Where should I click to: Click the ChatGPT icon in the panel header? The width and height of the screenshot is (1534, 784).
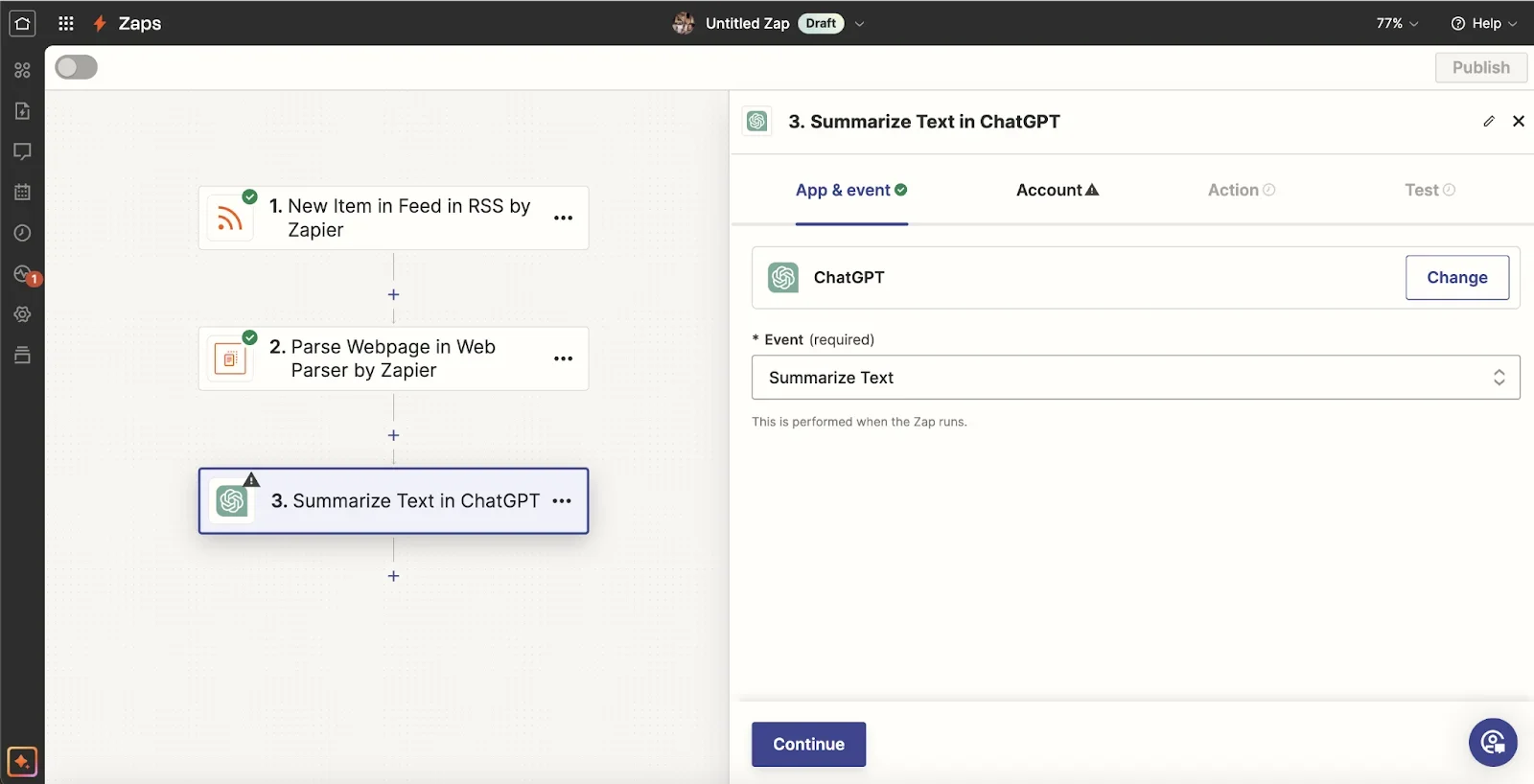[757, 121]
